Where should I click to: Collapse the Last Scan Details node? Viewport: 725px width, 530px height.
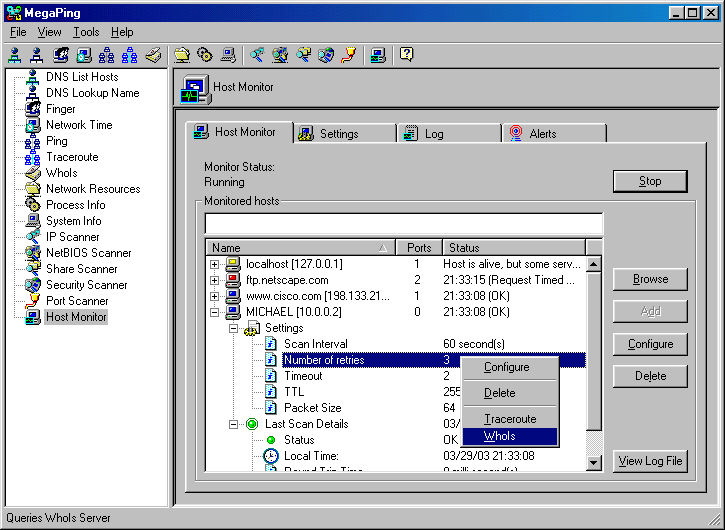coord(233,425)
